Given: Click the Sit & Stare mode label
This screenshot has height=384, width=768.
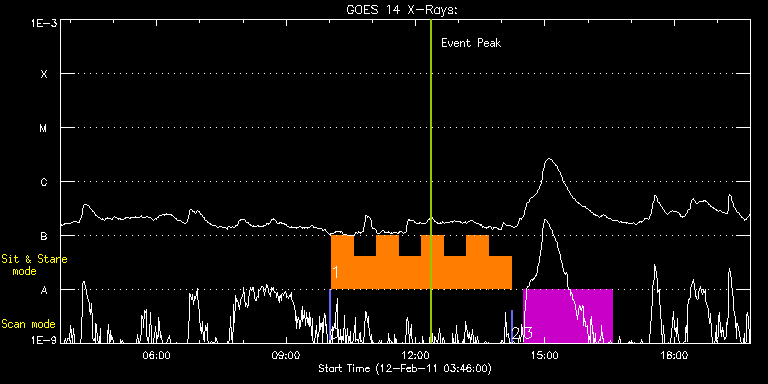Looking at the screenshot, I should click(34, 265).
